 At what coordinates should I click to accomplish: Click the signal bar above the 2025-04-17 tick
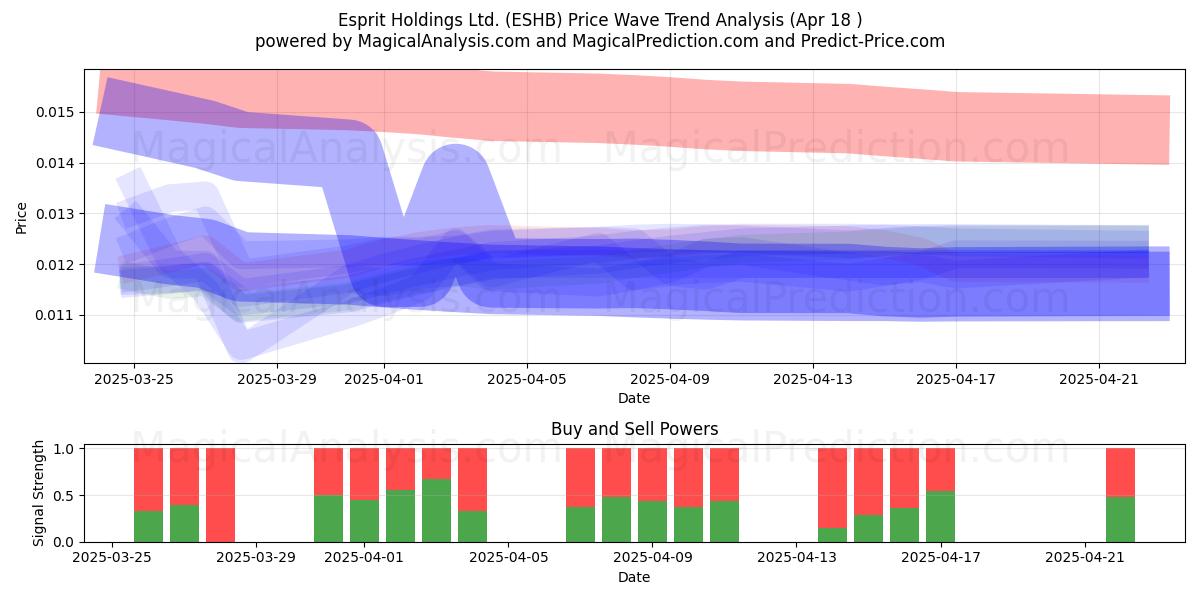coord(940,495)
